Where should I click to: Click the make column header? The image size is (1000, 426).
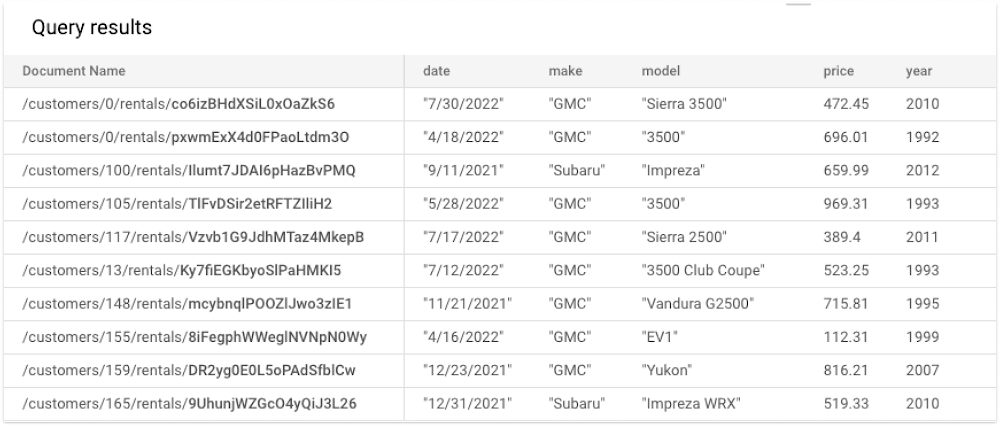[x=566, y=71]
